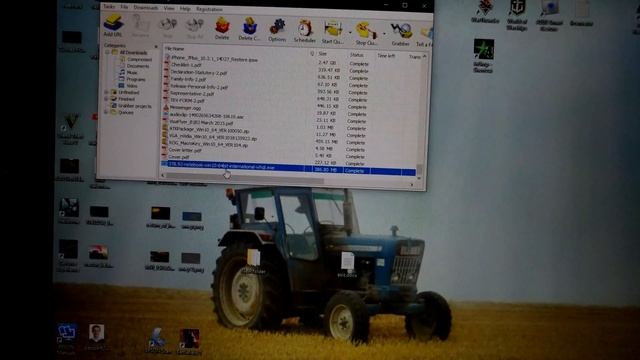The width and height of the screenshot is (640, 360).
Task: Open the Registration menu
Action: [x=209, y=9]
